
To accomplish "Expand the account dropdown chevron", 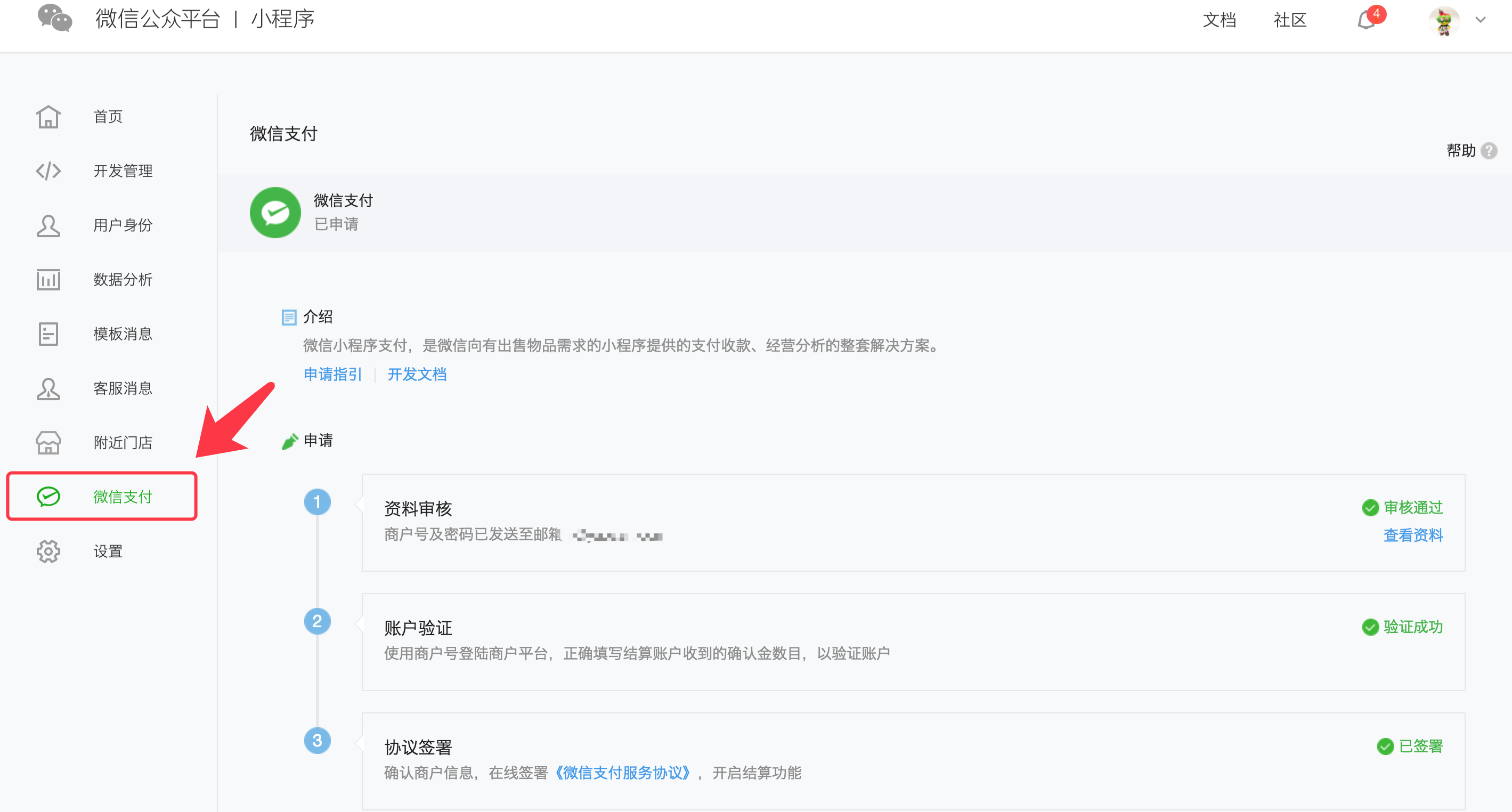I will point(1481,20).
